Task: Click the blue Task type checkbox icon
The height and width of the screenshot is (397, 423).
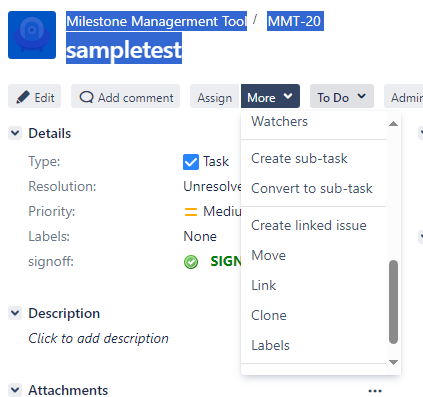Action: coord(191,162)
